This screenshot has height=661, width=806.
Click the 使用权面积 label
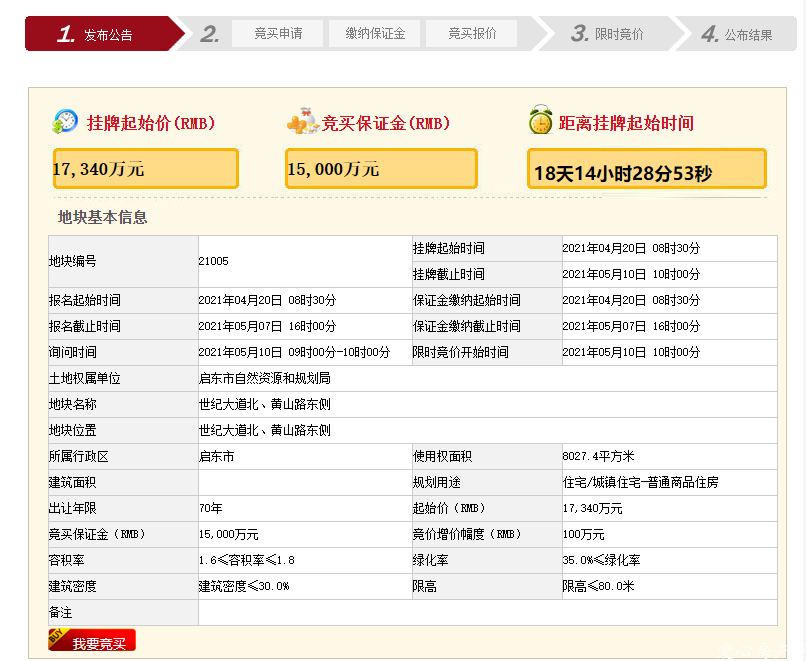[x=443, y=456]
